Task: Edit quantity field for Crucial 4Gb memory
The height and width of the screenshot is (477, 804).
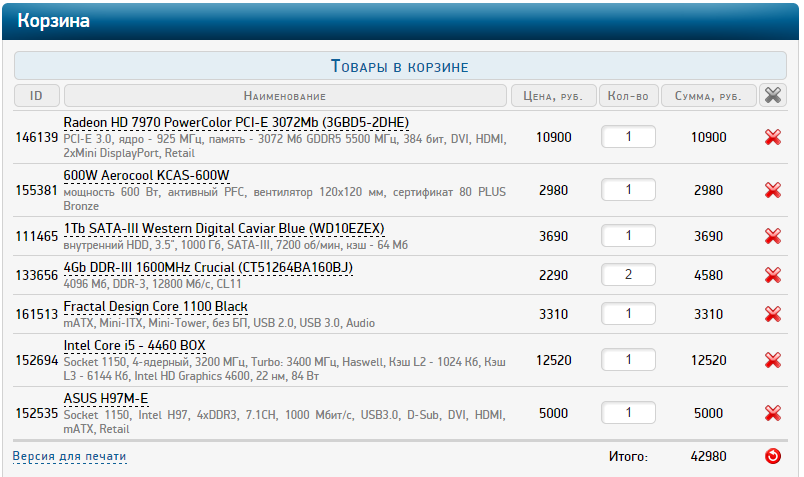Action: pyautogui.click(x=628, y=275)
